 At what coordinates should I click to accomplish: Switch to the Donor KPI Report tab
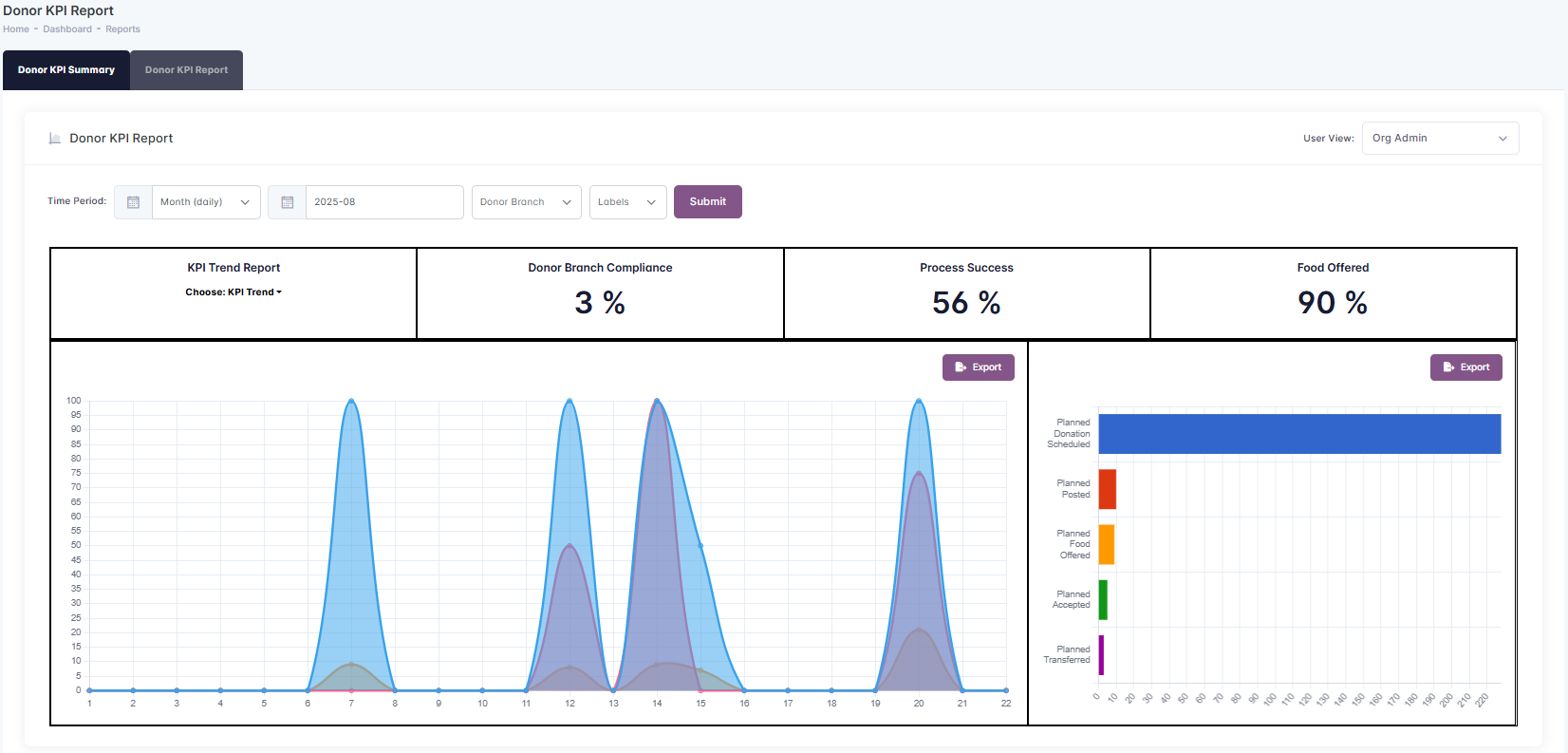(186, 70)
